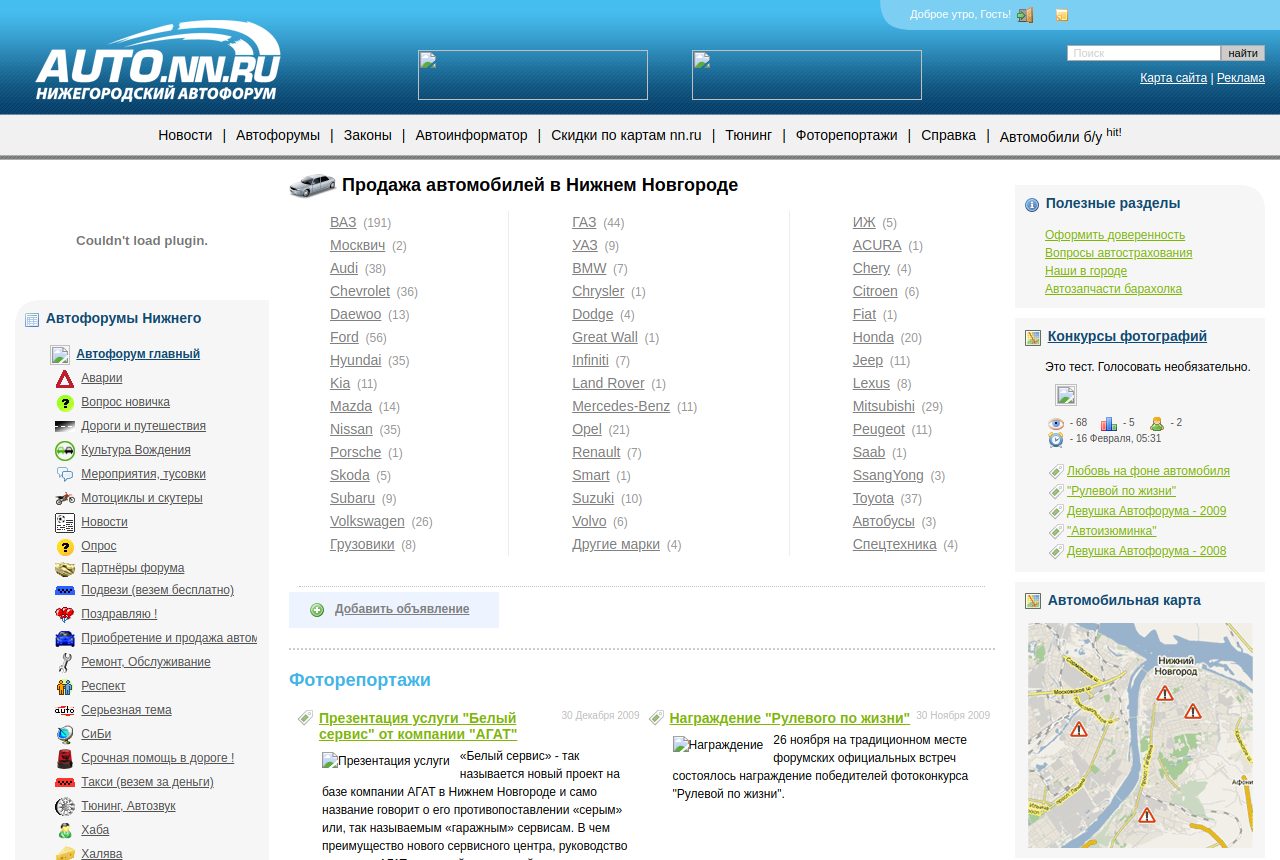Click the map icon beside Автомобильная карта

[x=1034, y=601]
